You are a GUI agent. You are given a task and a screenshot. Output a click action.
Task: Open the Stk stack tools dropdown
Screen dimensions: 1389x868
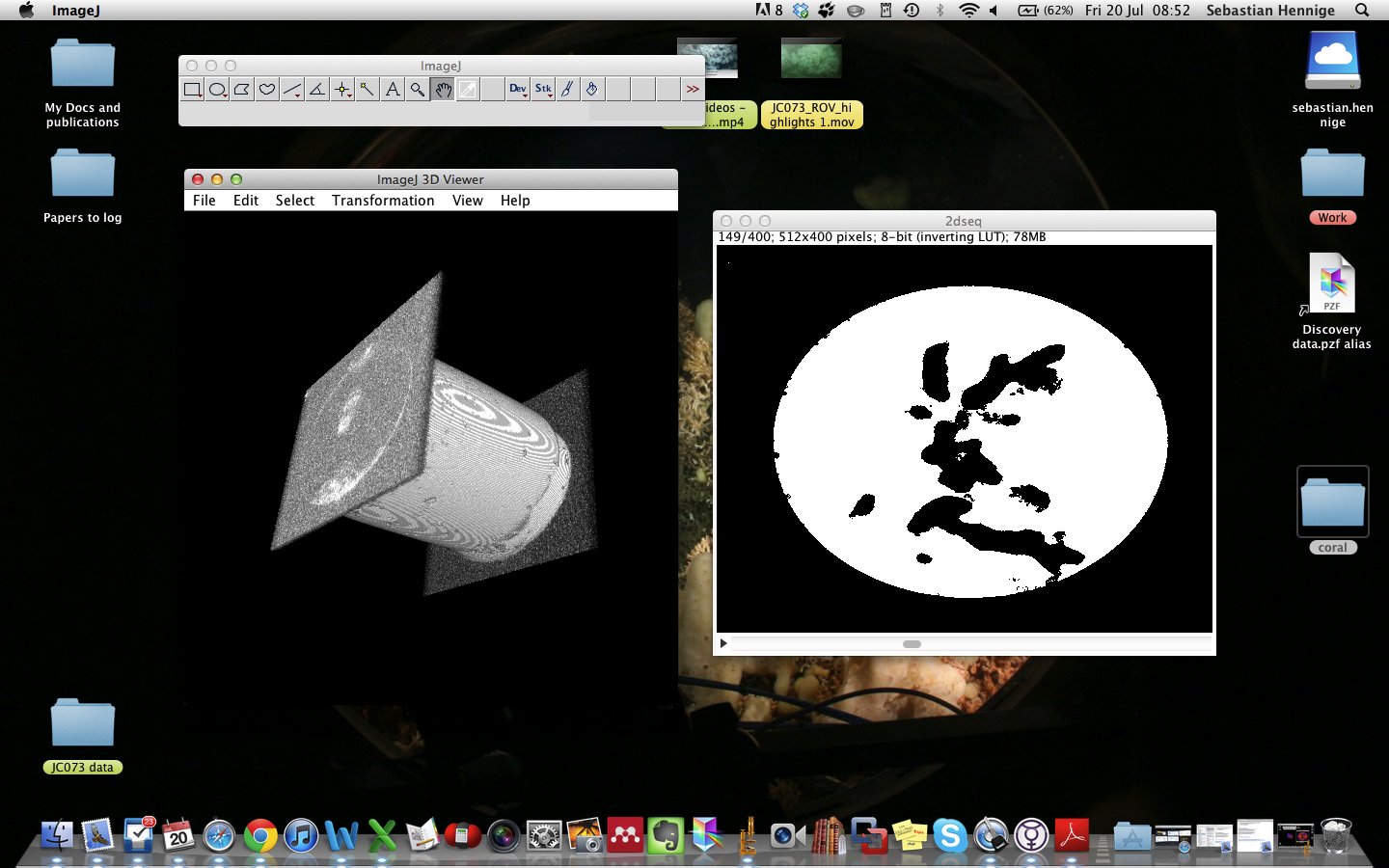(543, 90)
